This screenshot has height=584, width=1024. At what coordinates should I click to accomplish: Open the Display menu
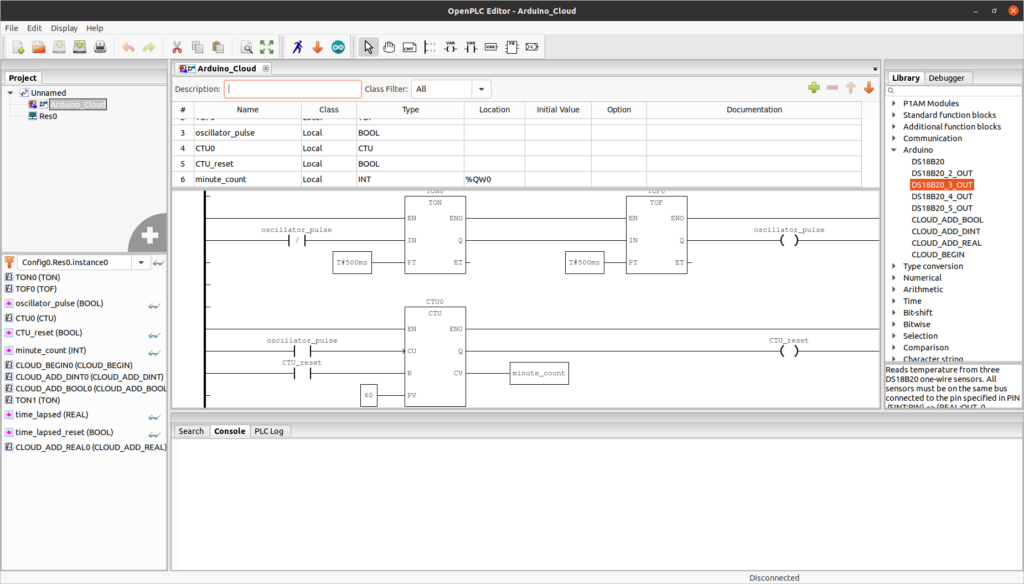[63, 28]
